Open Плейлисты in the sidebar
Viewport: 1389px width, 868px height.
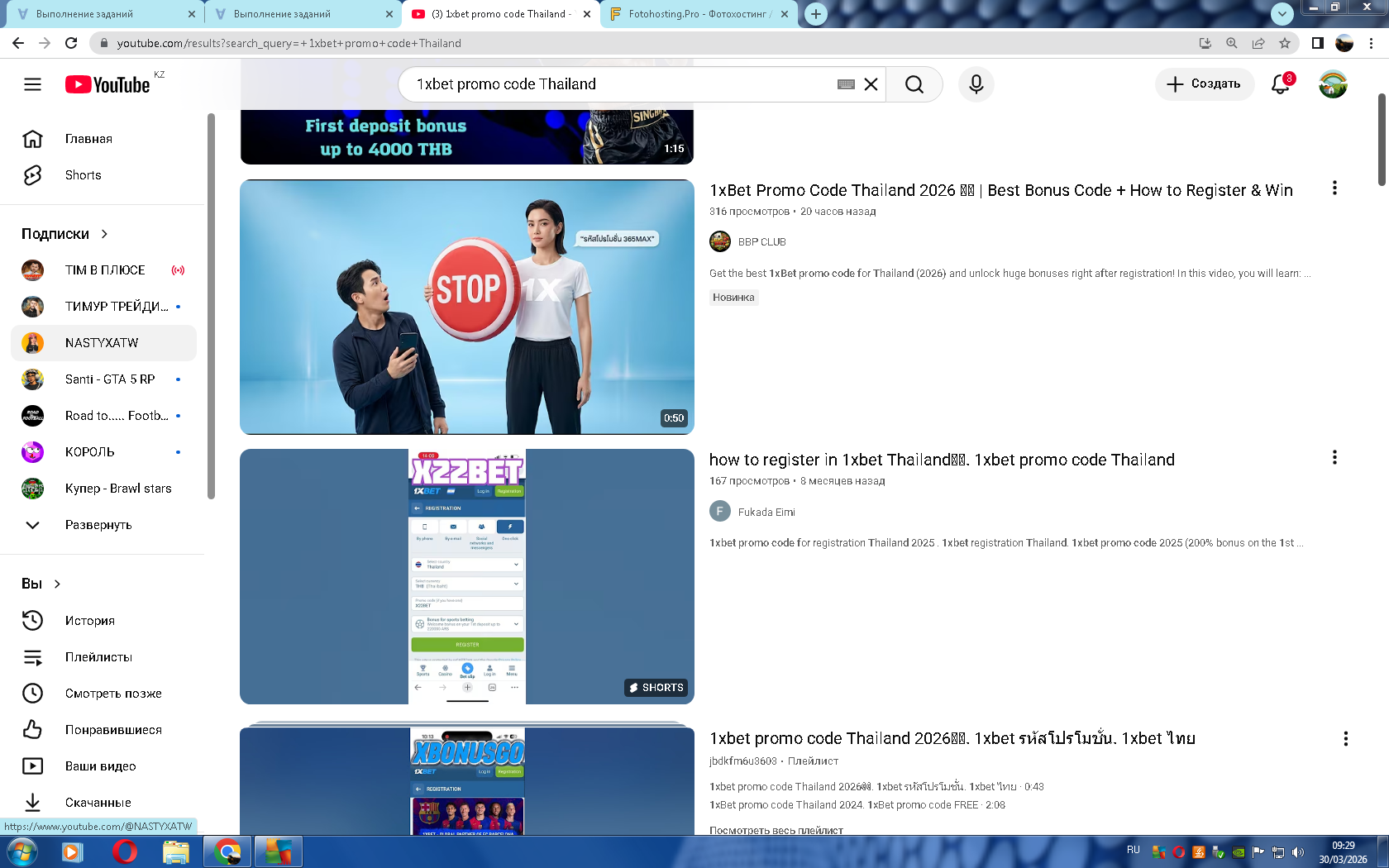(x=104, y=657)
